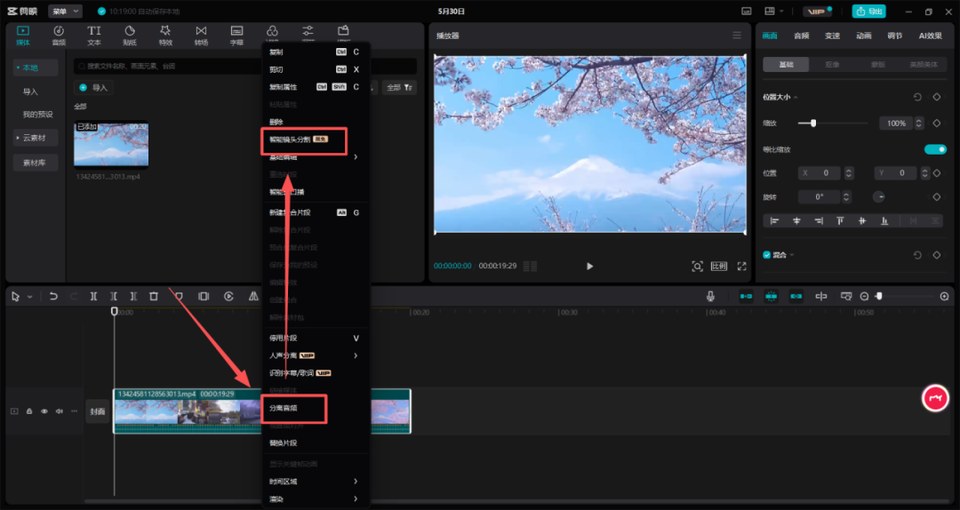960x510 pixels.
Task: Open the 特效 effects tab
Action: pyautogui.click(x=165, y=36)
